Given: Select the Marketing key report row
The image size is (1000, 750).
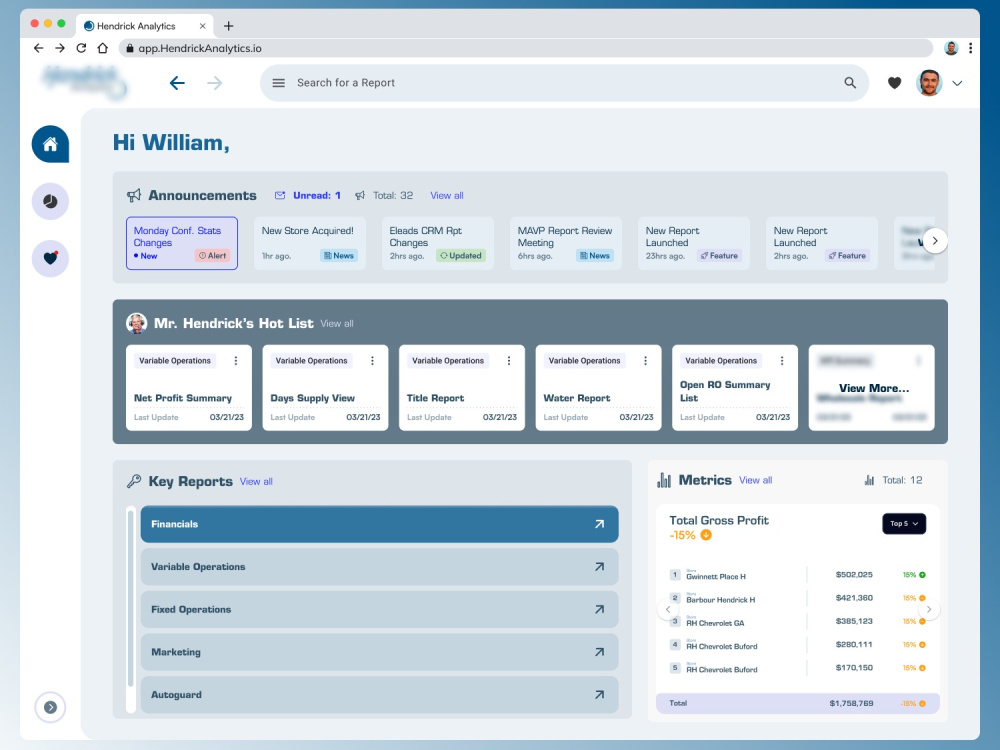Looking at the screenshot, I should coord(379,652).
